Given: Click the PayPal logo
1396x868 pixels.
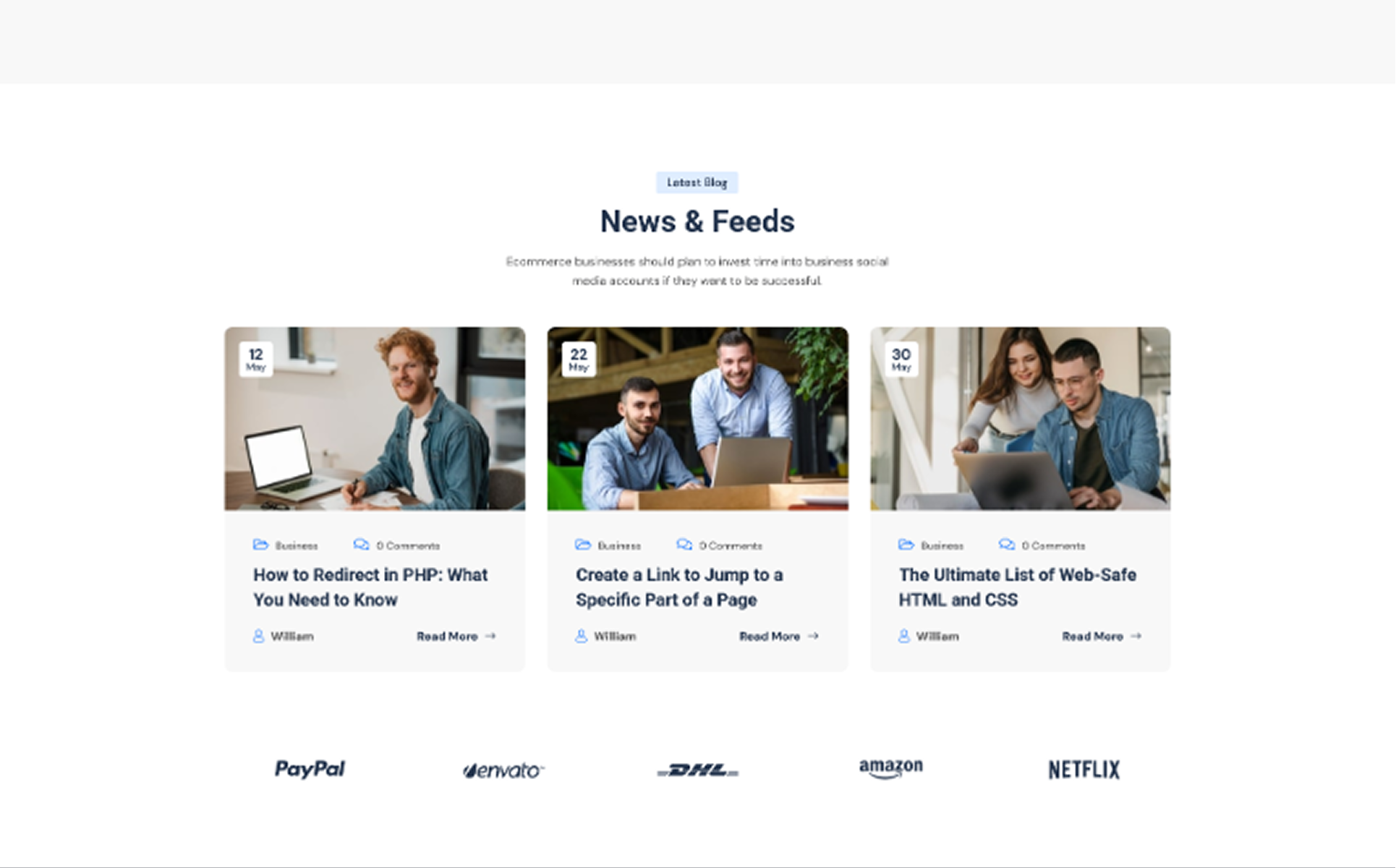Looking at the screenshot, I should click(310, 769).
